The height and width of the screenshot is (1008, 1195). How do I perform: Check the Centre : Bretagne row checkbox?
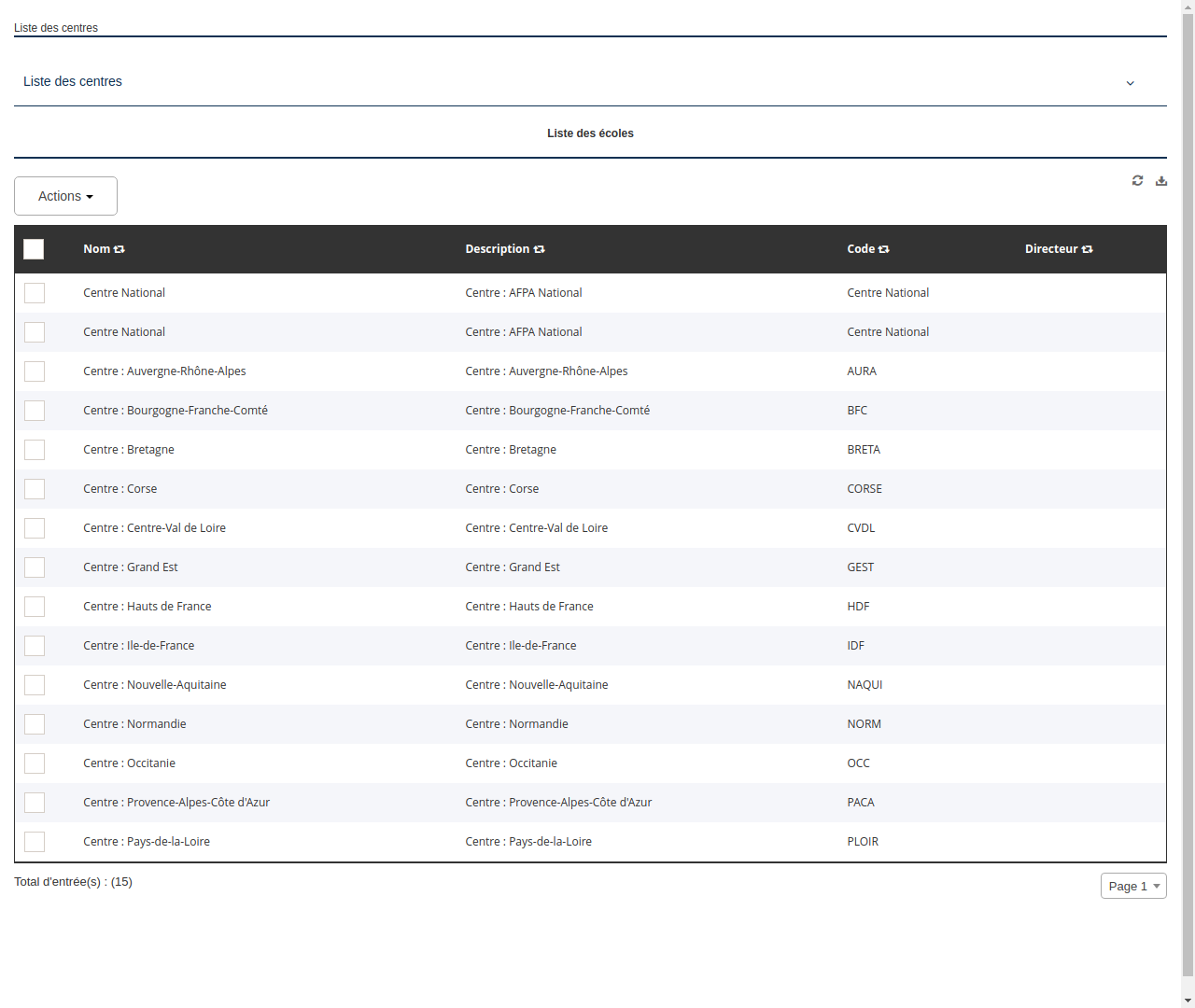35,449
